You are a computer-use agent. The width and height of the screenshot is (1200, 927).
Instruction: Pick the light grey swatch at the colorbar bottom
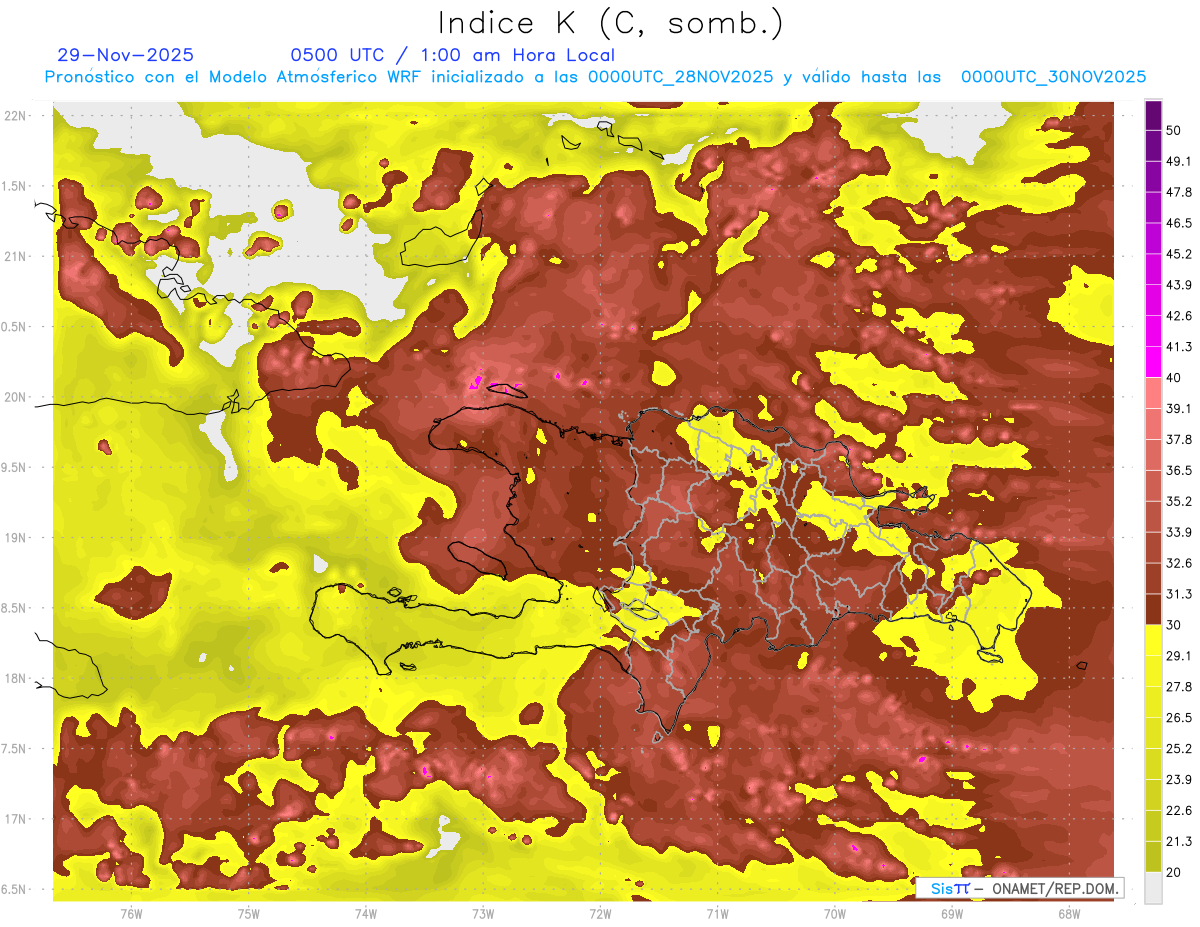(x=1153, y=888)
